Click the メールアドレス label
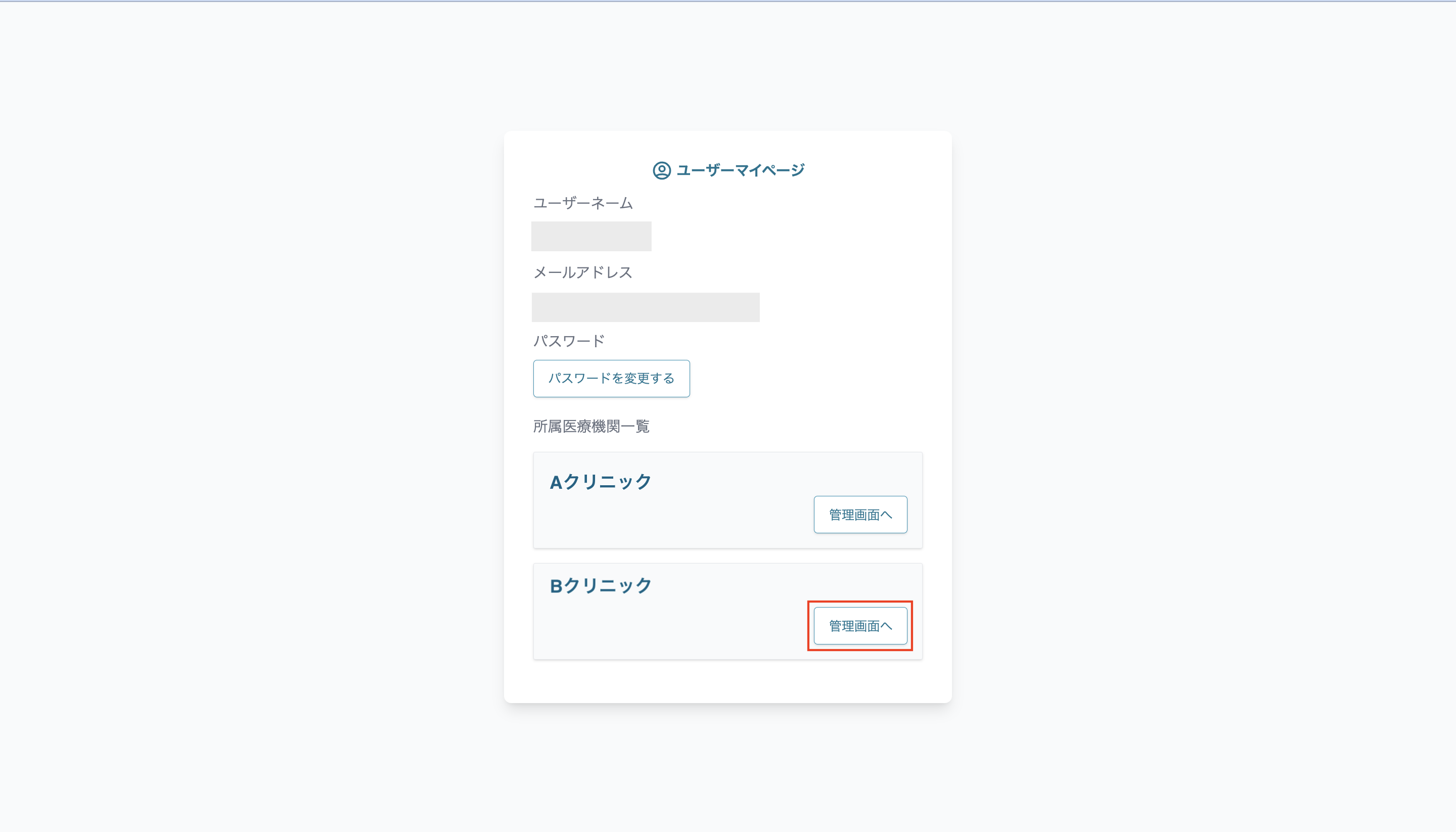The image size is (1456, 832). point(583,272)
